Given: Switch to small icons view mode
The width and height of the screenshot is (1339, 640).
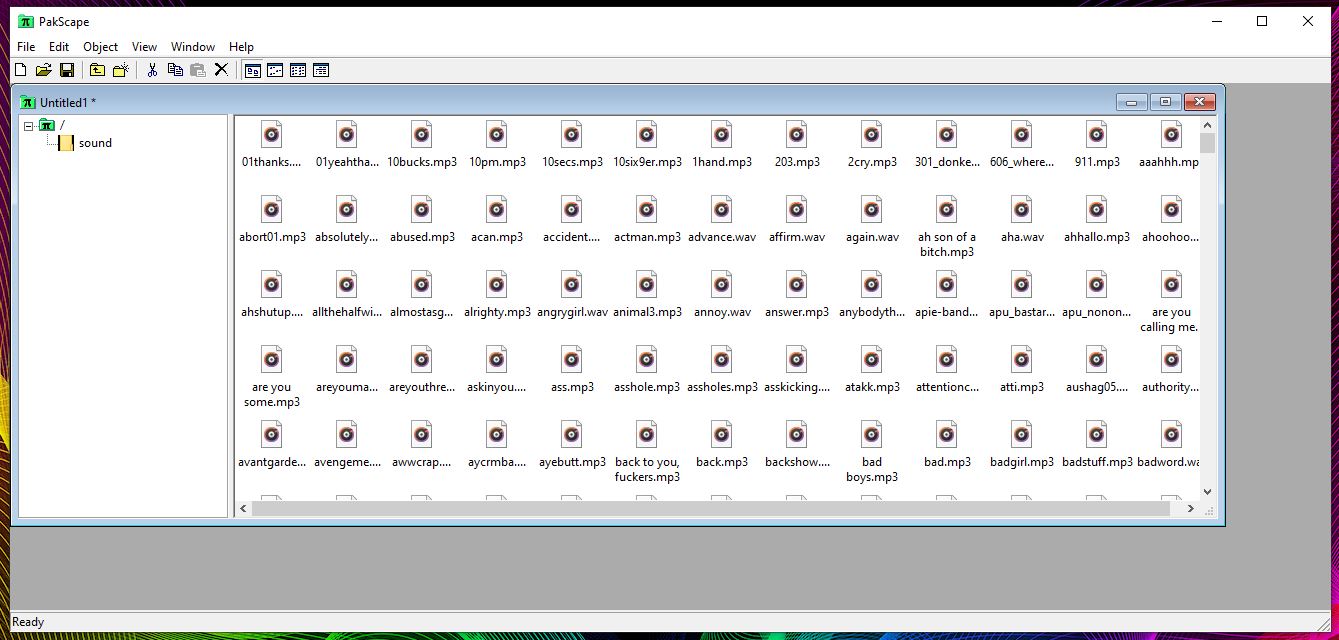Looking at the screenshot, I should click(275, 70).
